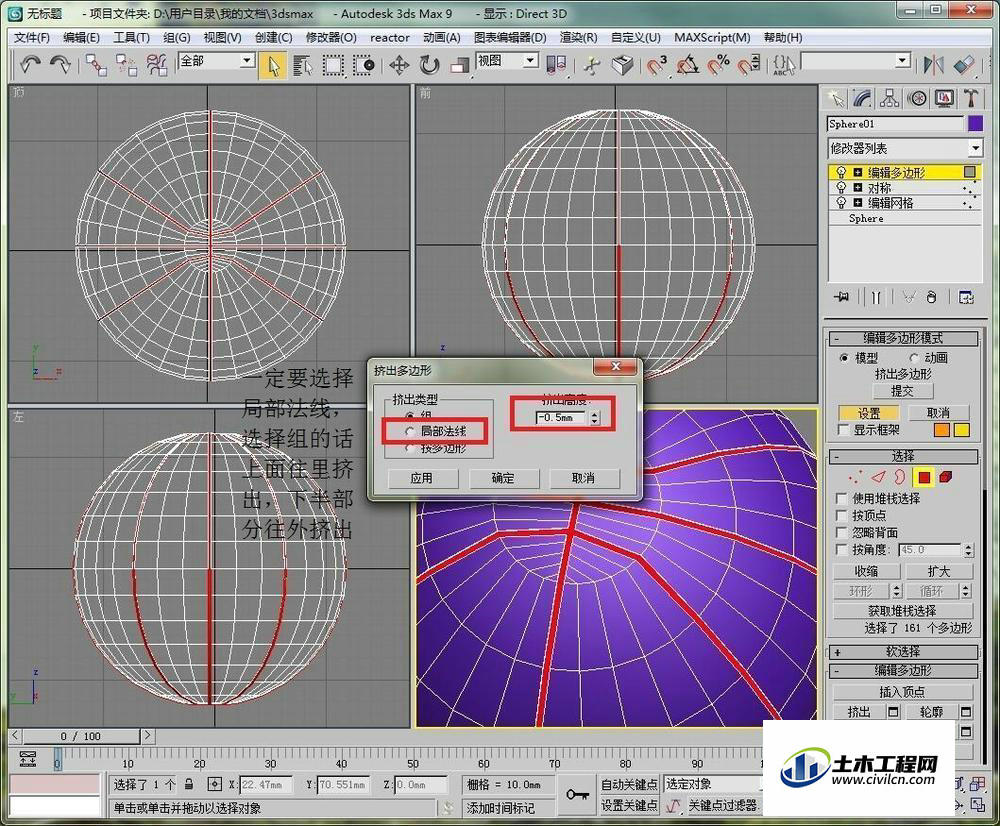Image resolution: width=1000 pixels, height=826 pixels.
Task: Toggle Percent Snap icon
Action: [x=719, y=65]
